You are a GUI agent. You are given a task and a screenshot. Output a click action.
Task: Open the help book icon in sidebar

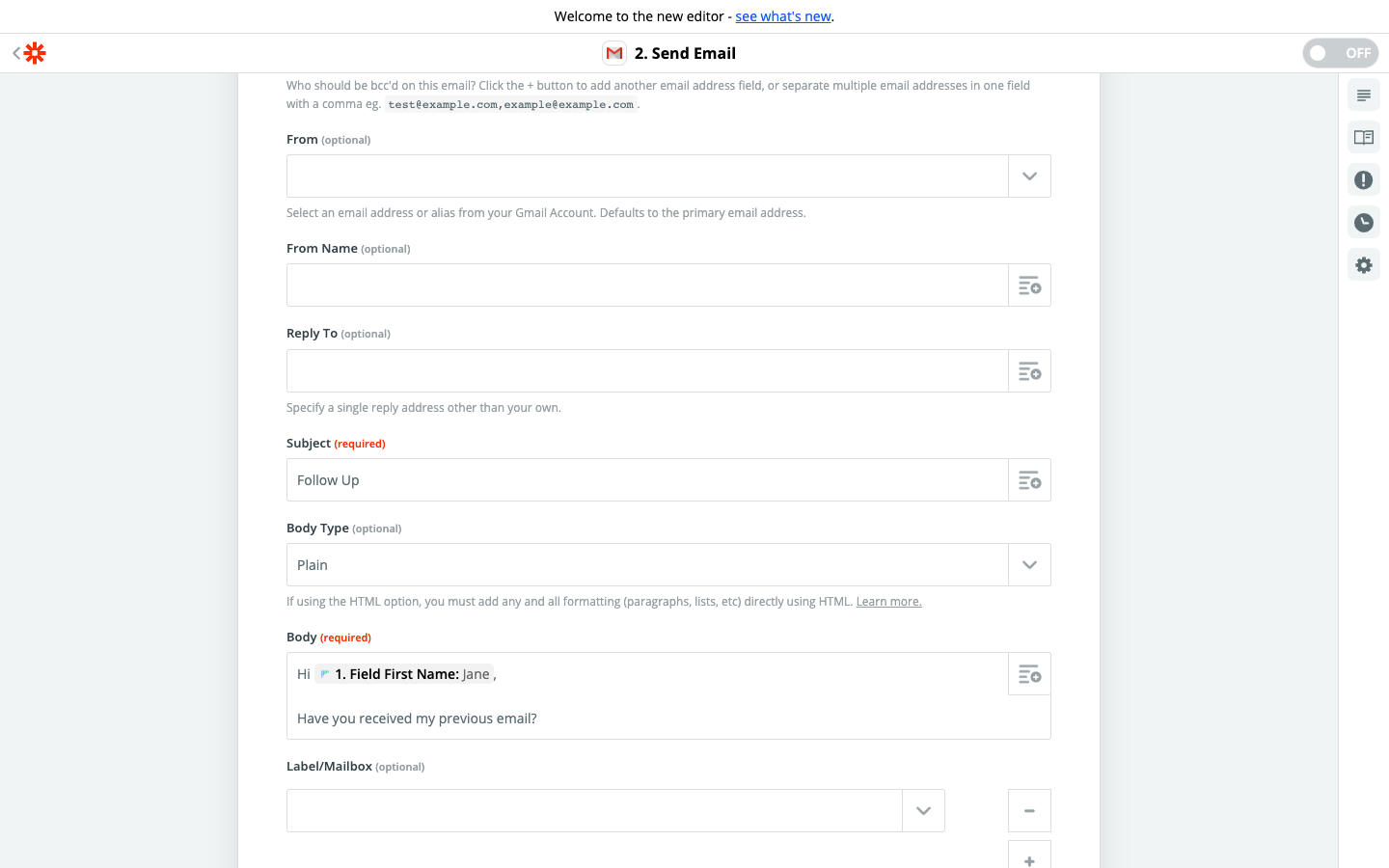coord(1363,138)
